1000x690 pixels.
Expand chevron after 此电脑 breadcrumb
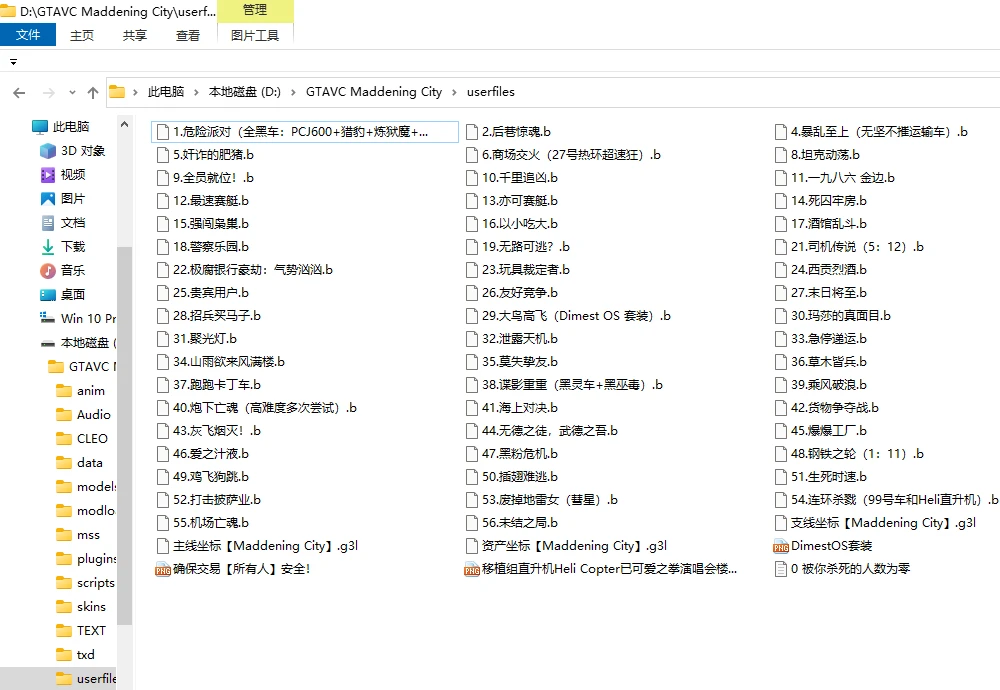[x=196, y=92]
